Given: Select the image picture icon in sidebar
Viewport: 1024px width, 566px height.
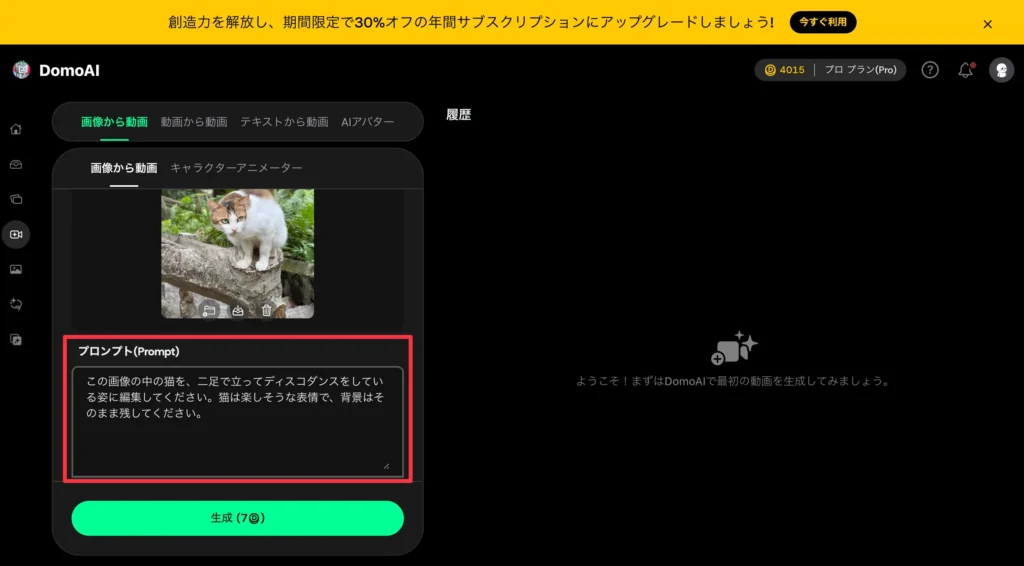Looking at the screenshot, I should click(x=16, y=269).
